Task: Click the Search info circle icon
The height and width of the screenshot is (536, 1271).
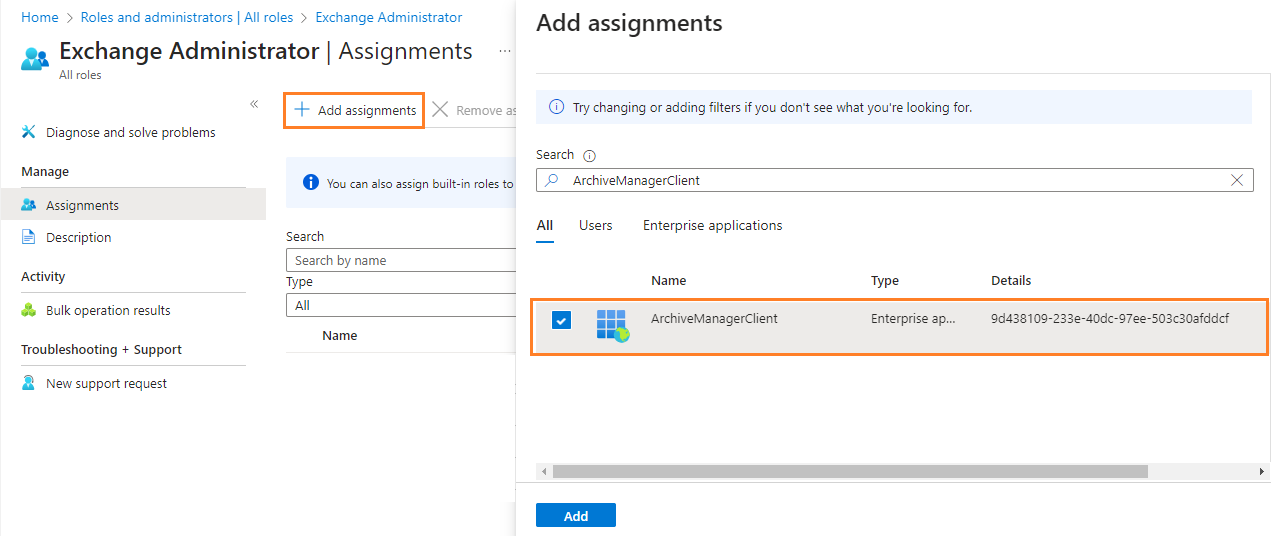Action: pos(589,156)
